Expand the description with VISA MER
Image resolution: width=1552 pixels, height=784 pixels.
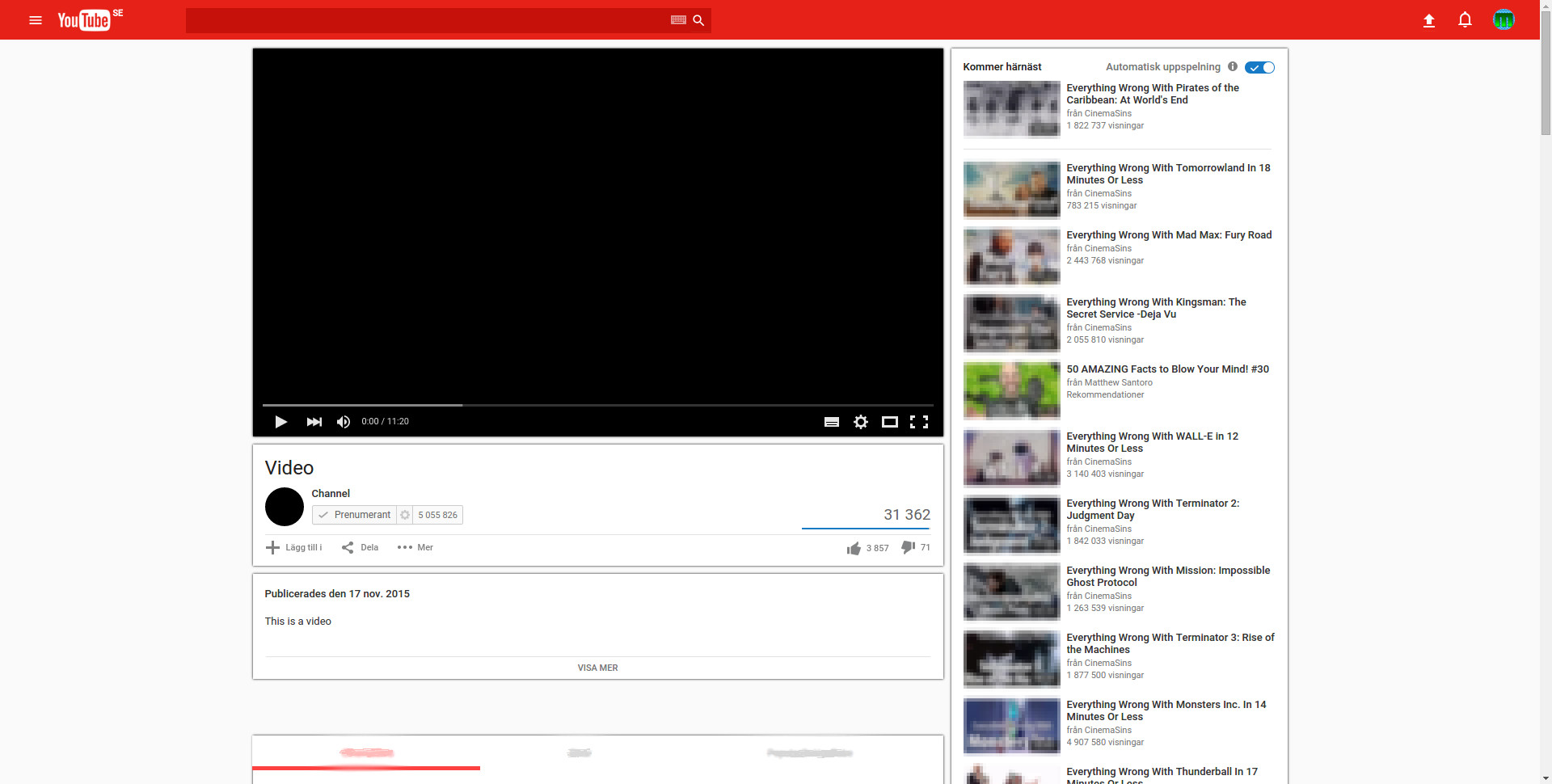[x=597, y=667]
